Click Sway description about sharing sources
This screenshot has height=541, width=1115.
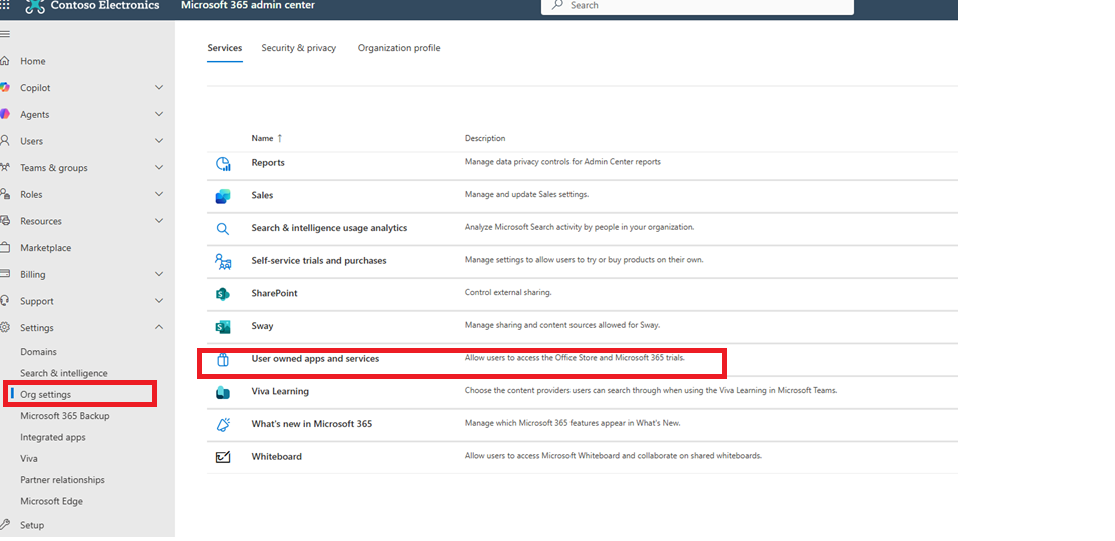coord(562,325)
